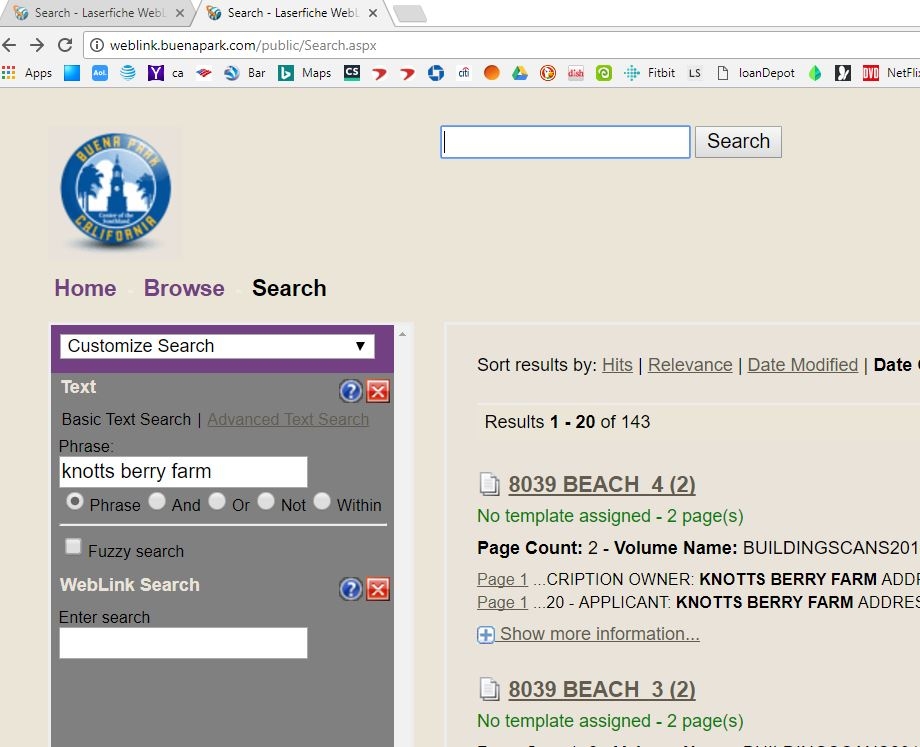Select the Or radio button

(x=217, y=502)
